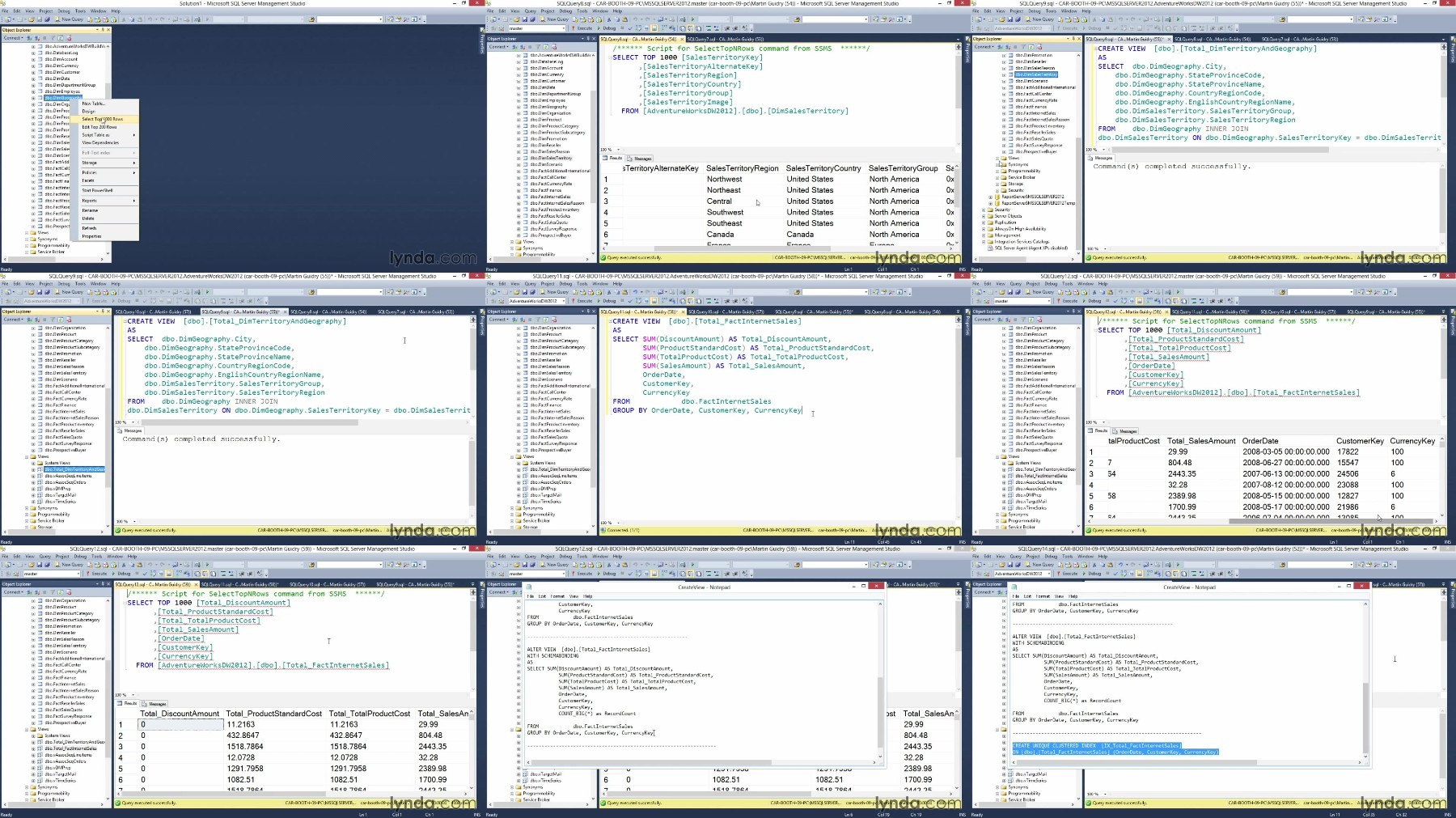
Task: Click Comment out lines icon in SQLQuery8.sql window
Action: (709, 28)
